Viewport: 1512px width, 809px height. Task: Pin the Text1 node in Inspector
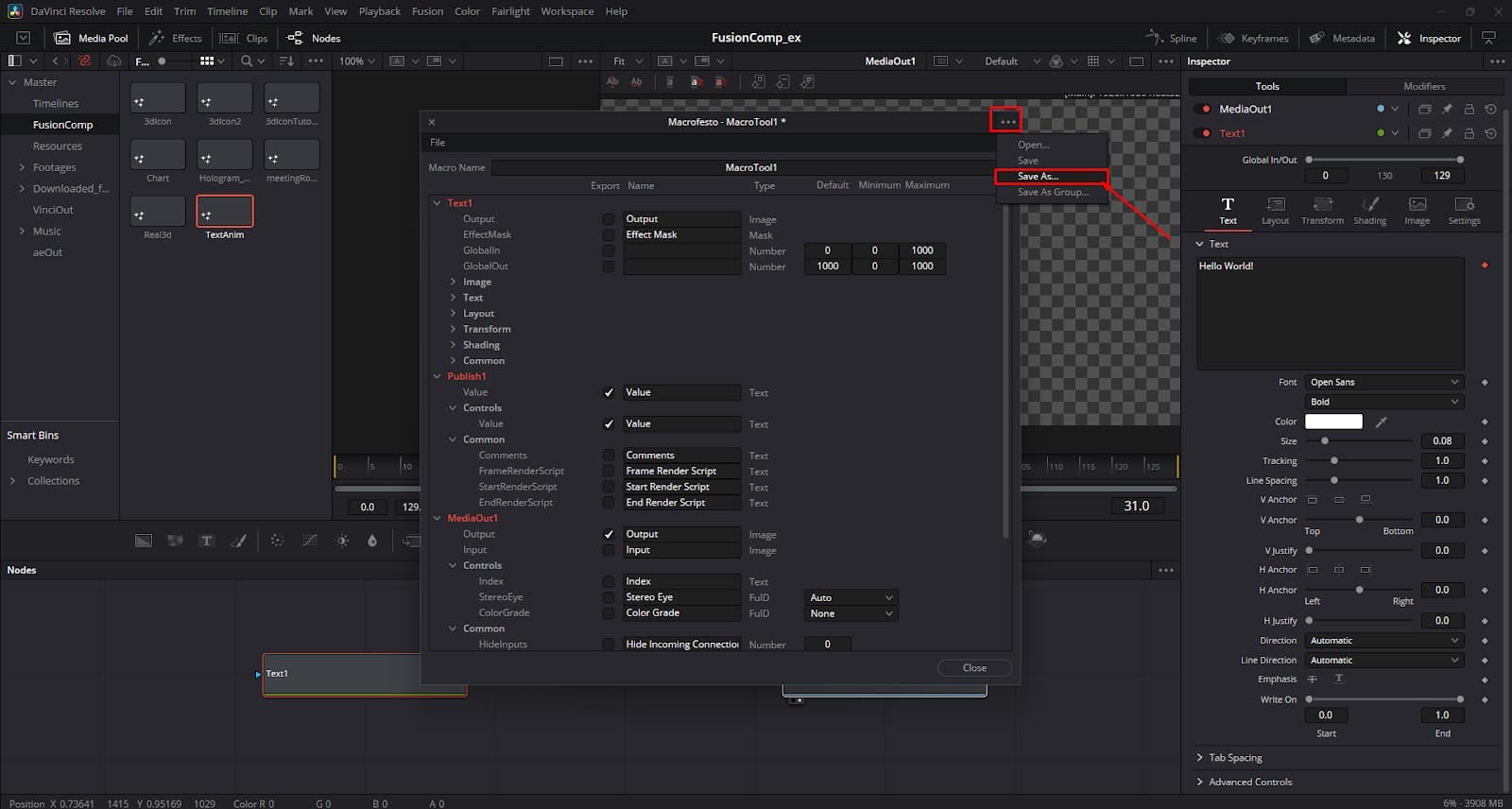pos(1447,133)
